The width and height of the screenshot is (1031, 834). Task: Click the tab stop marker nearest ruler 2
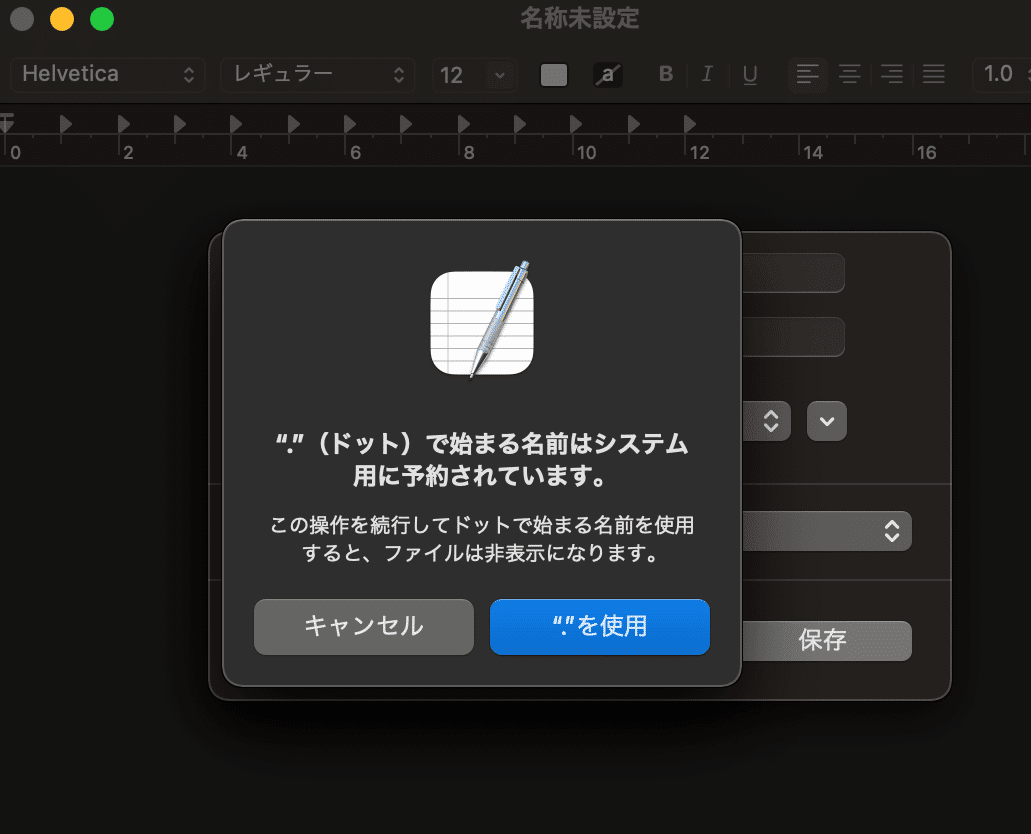click(x=123, y=124)
